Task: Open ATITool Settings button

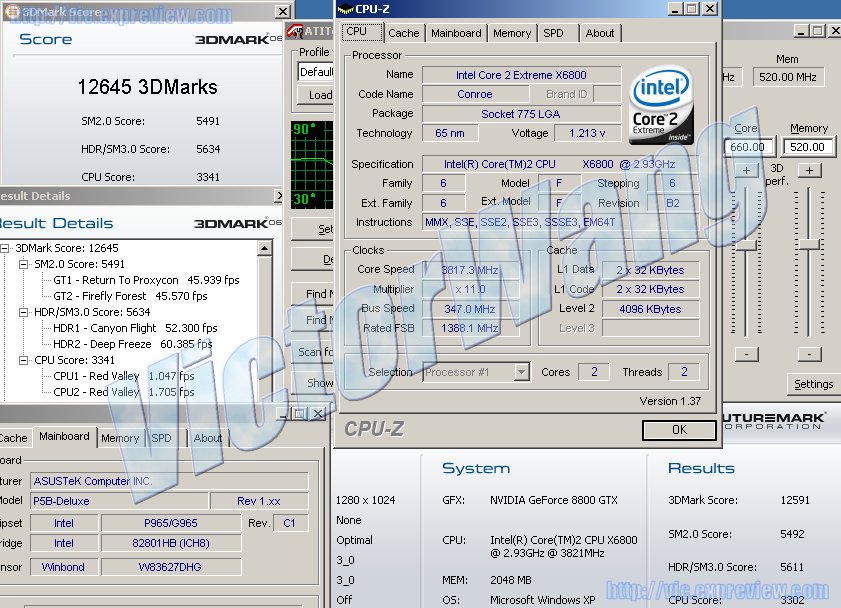Action: tap(813, 384)
